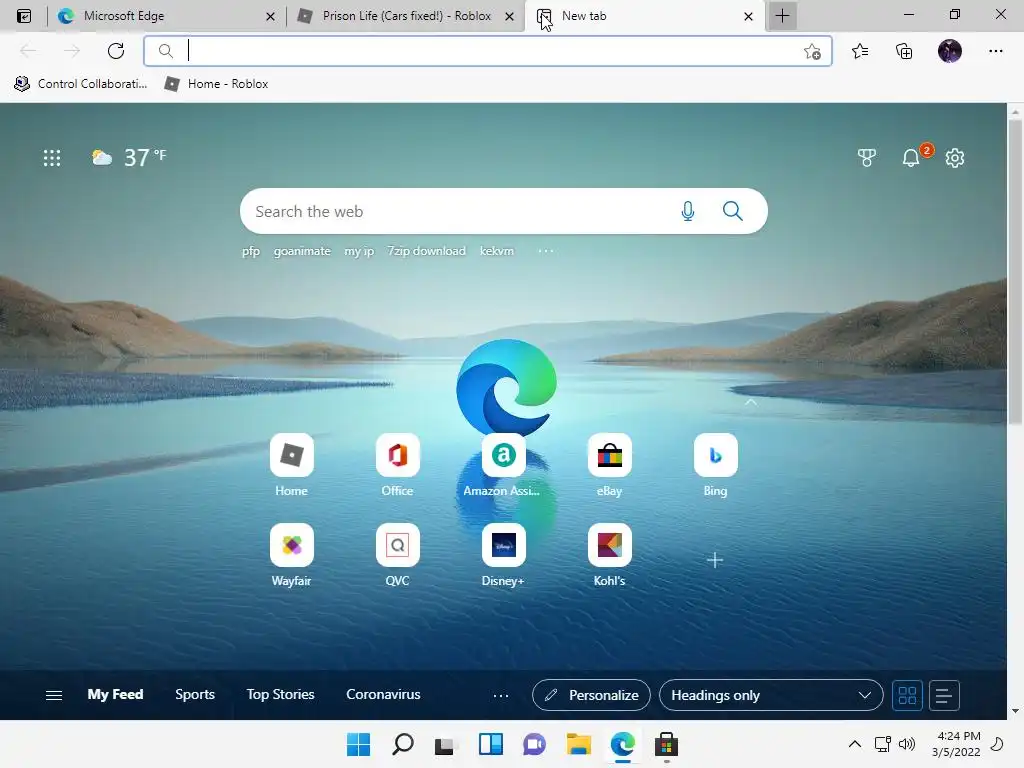Open the profile avatar menu
This screenshot has height=768, width=1024.
coord(950,51)
